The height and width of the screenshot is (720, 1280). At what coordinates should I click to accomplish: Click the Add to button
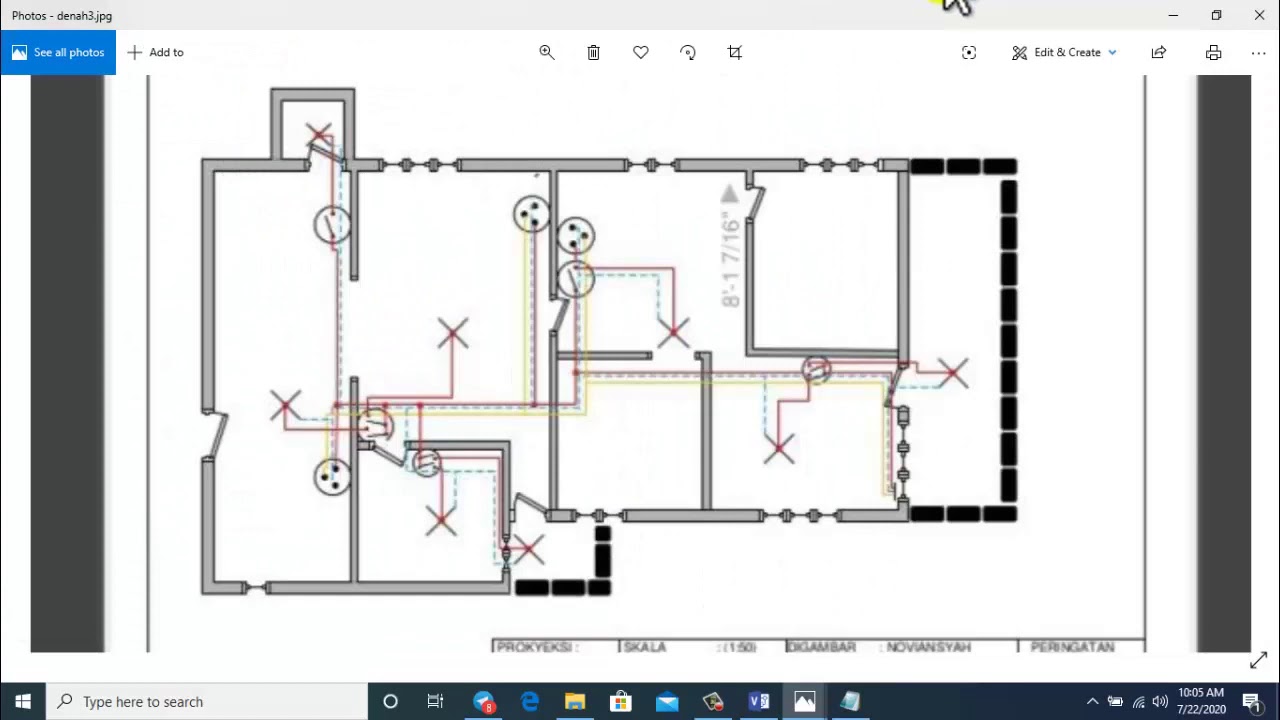coord(155,52)
